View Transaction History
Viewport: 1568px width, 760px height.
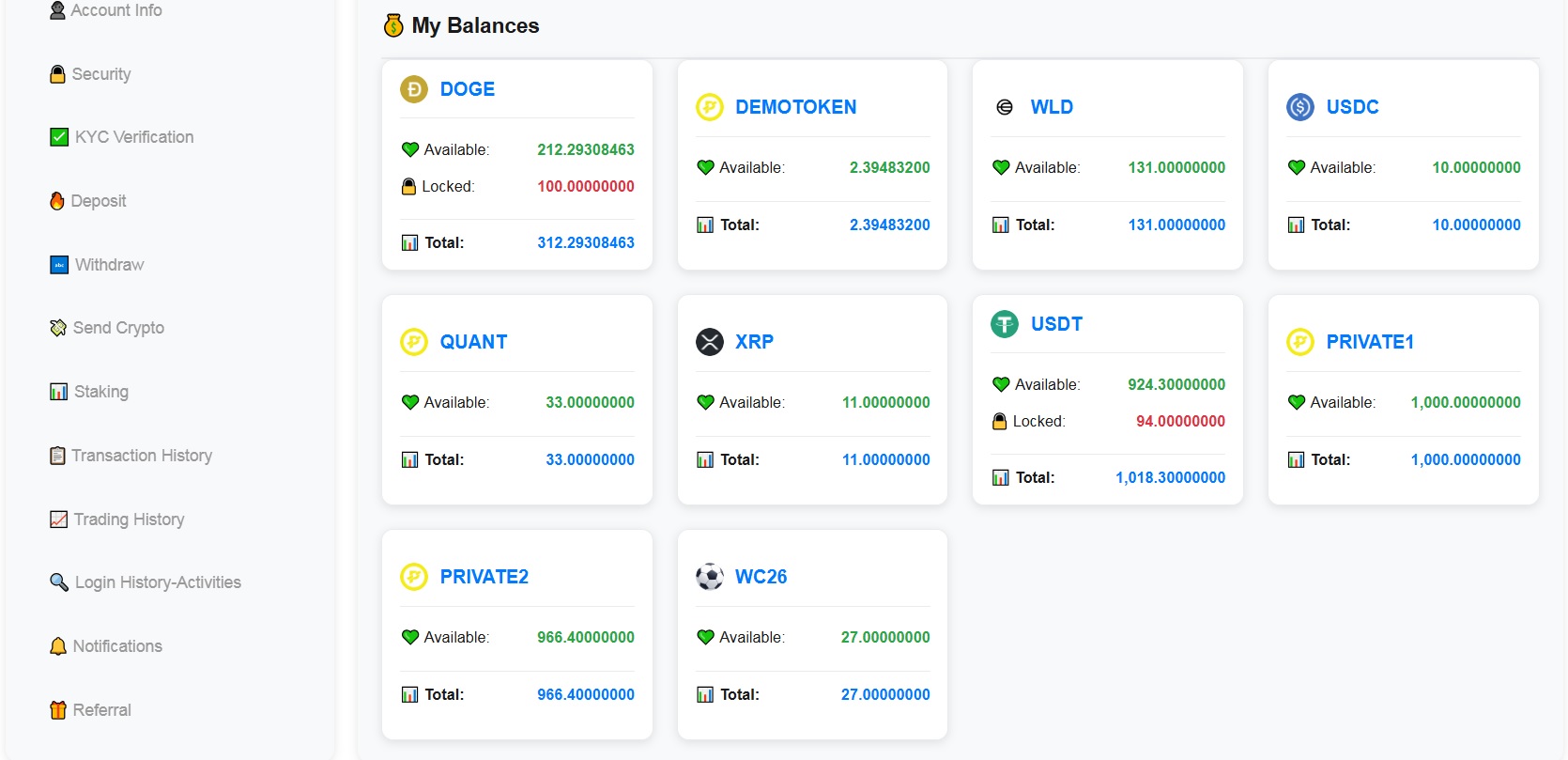141,456
